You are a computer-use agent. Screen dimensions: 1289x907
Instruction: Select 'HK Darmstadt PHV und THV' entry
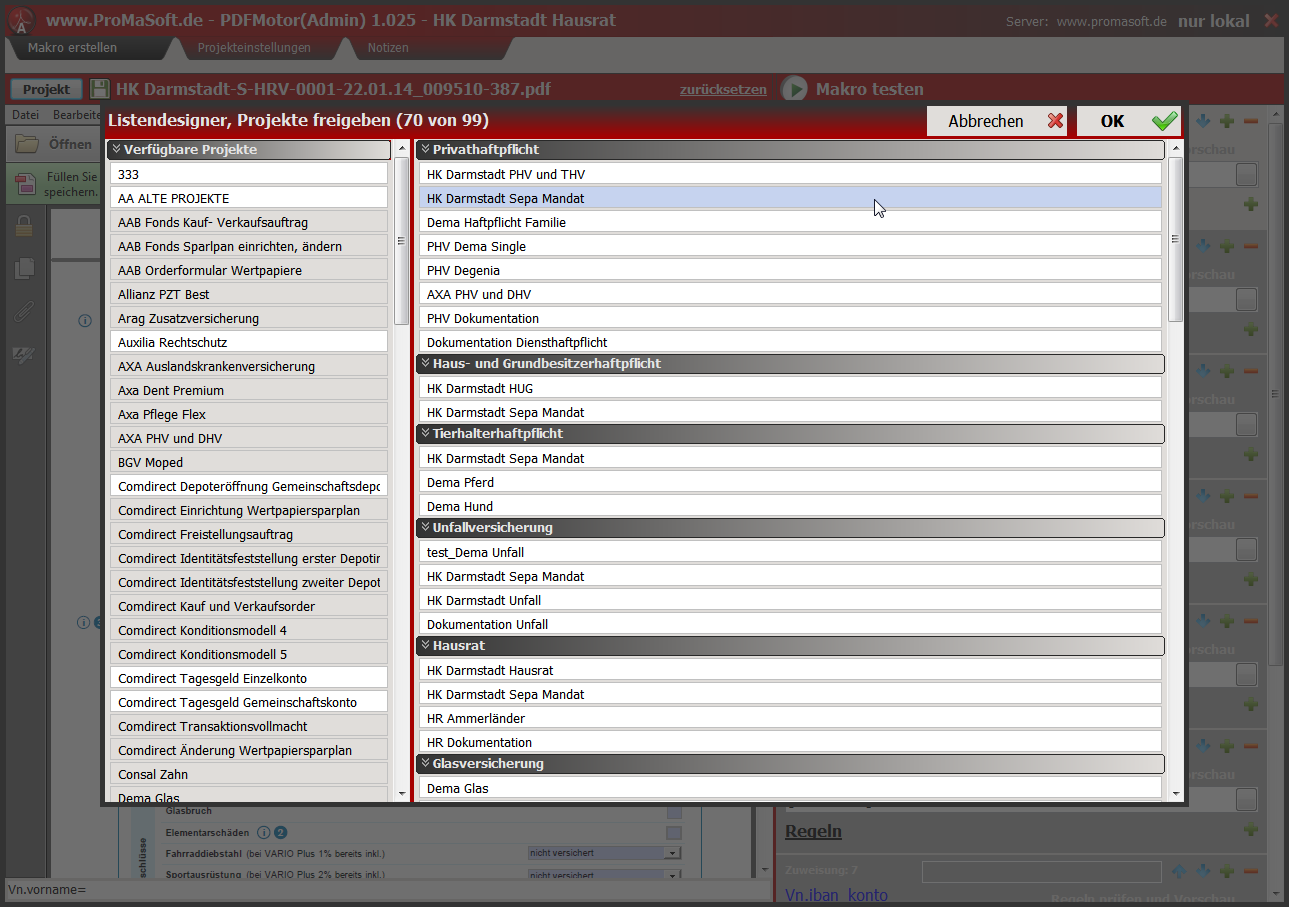coord(791,174)
